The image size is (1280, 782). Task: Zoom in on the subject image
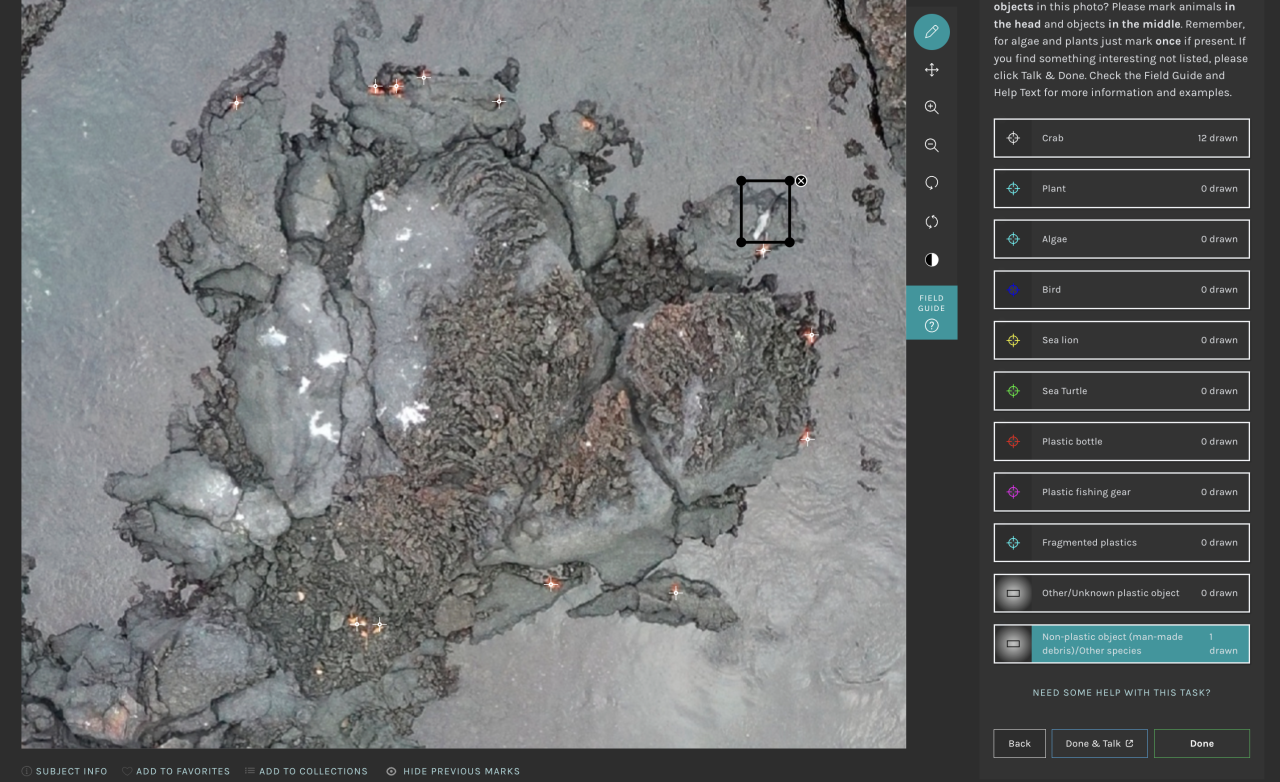931,108
